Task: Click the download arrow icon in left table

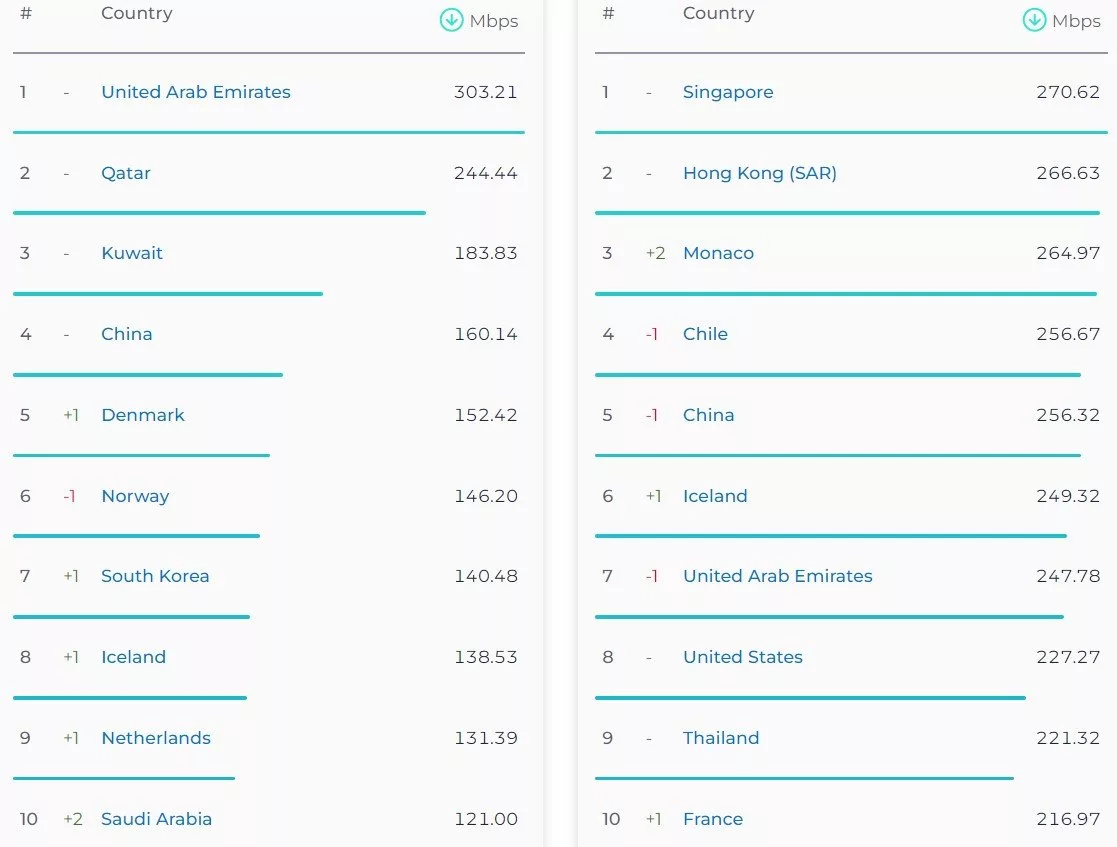Action: coord(452,20)
